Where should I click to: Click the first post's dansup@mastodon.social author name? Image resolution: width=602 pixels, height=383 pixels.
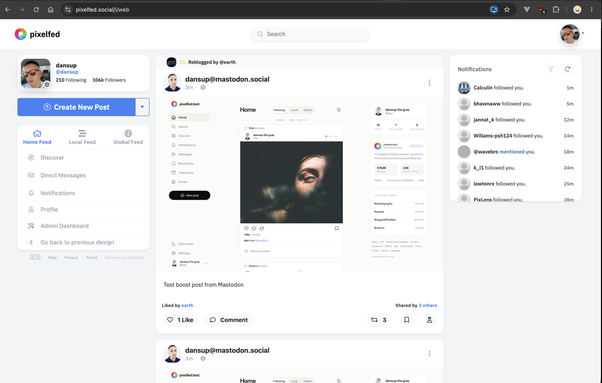point(227,79)
